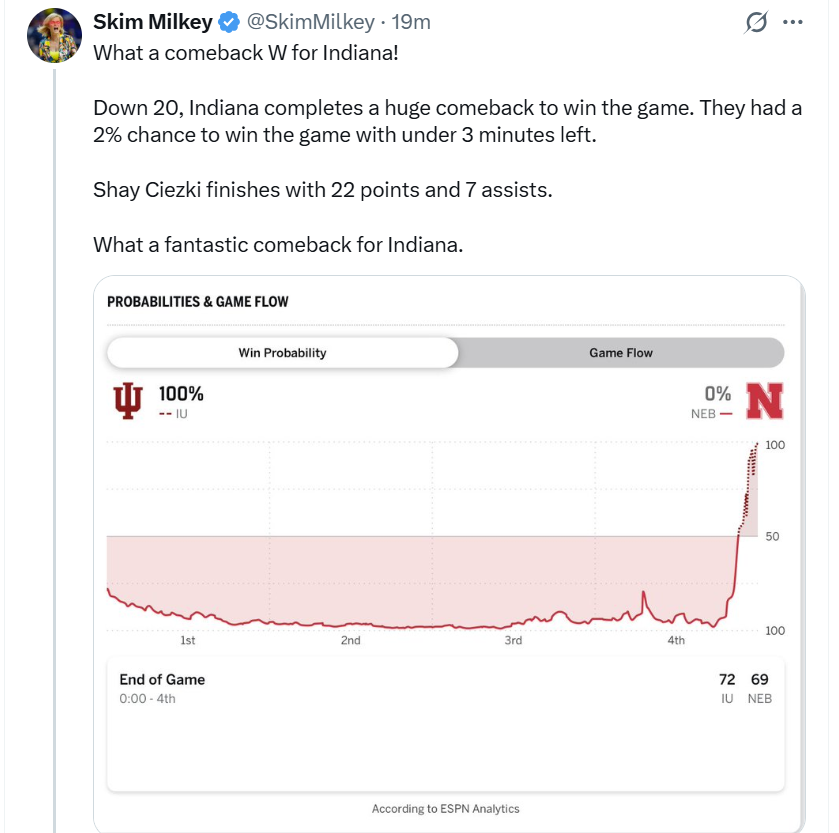This screenshot has width=839, height=833.
Task: Click the 100% IU win probability label
Action: (x=181, y=394)
